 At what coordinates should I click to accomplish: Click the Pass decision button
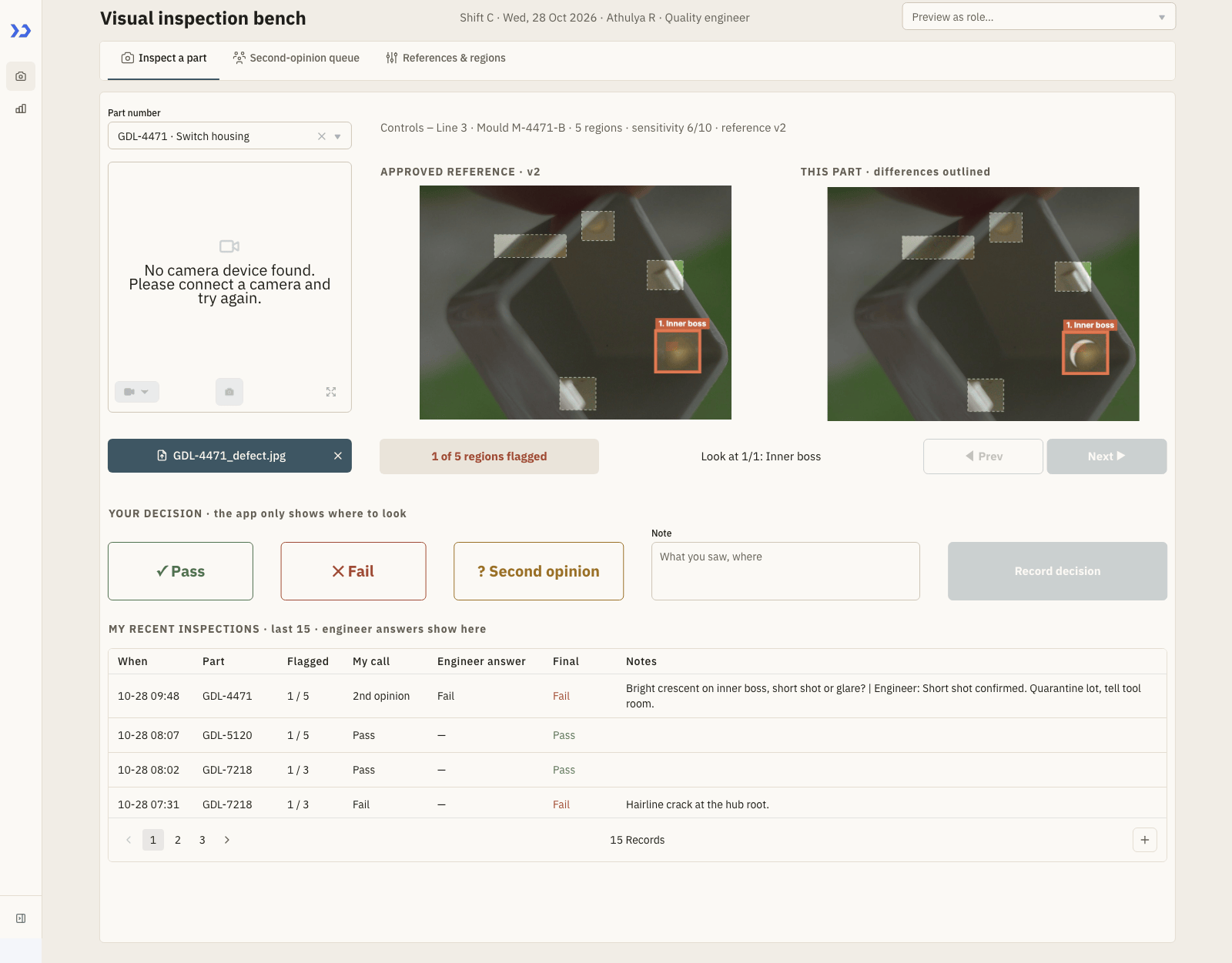click(180, 571)
